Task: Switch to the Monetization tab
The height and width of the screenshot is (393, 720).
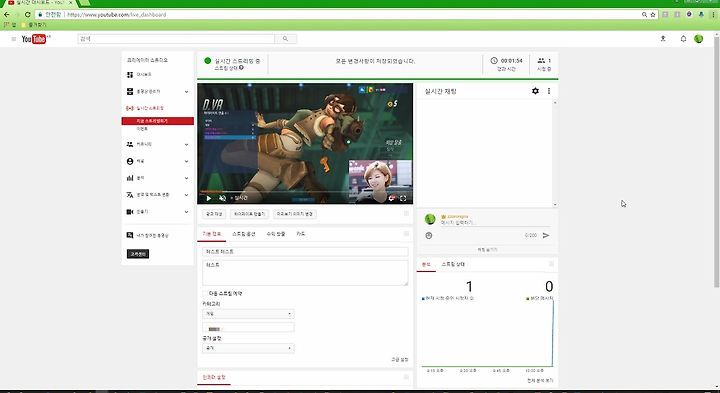Action: coord(276,234)
